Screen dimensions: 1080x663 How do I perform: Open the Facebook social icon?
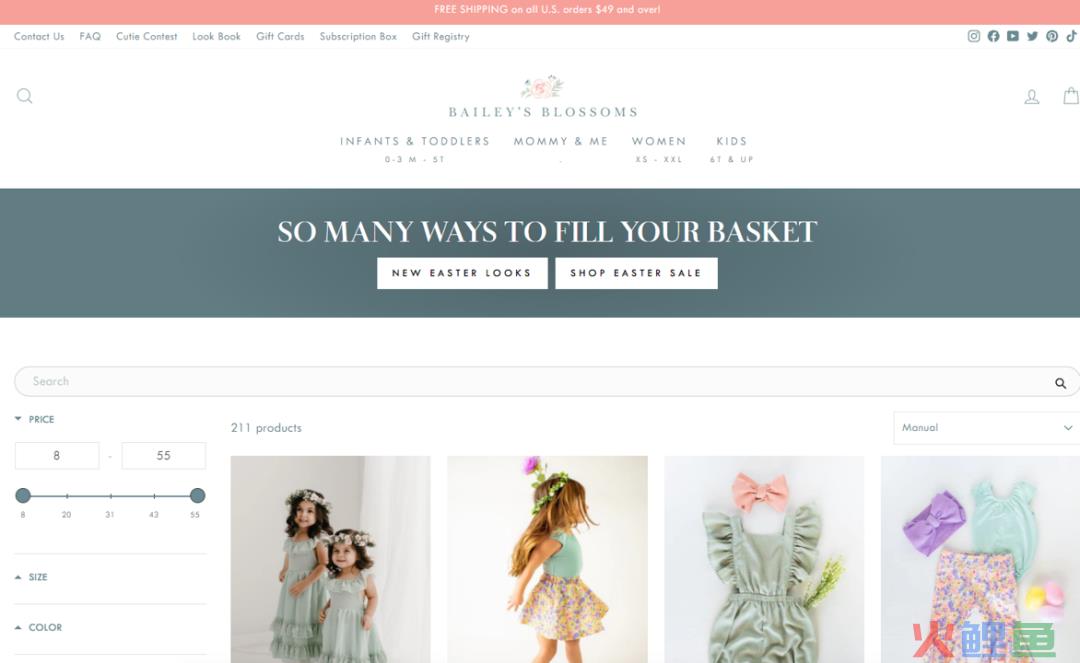pos(993,36)
